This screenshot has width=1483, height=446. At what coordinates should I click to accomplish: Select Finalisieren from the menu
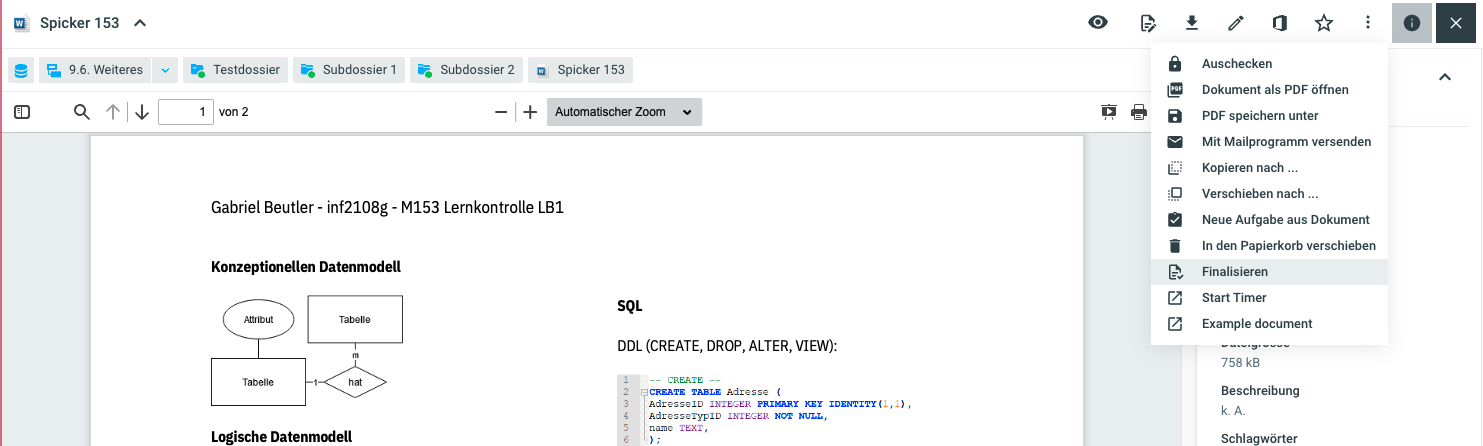click(1234, 272)
